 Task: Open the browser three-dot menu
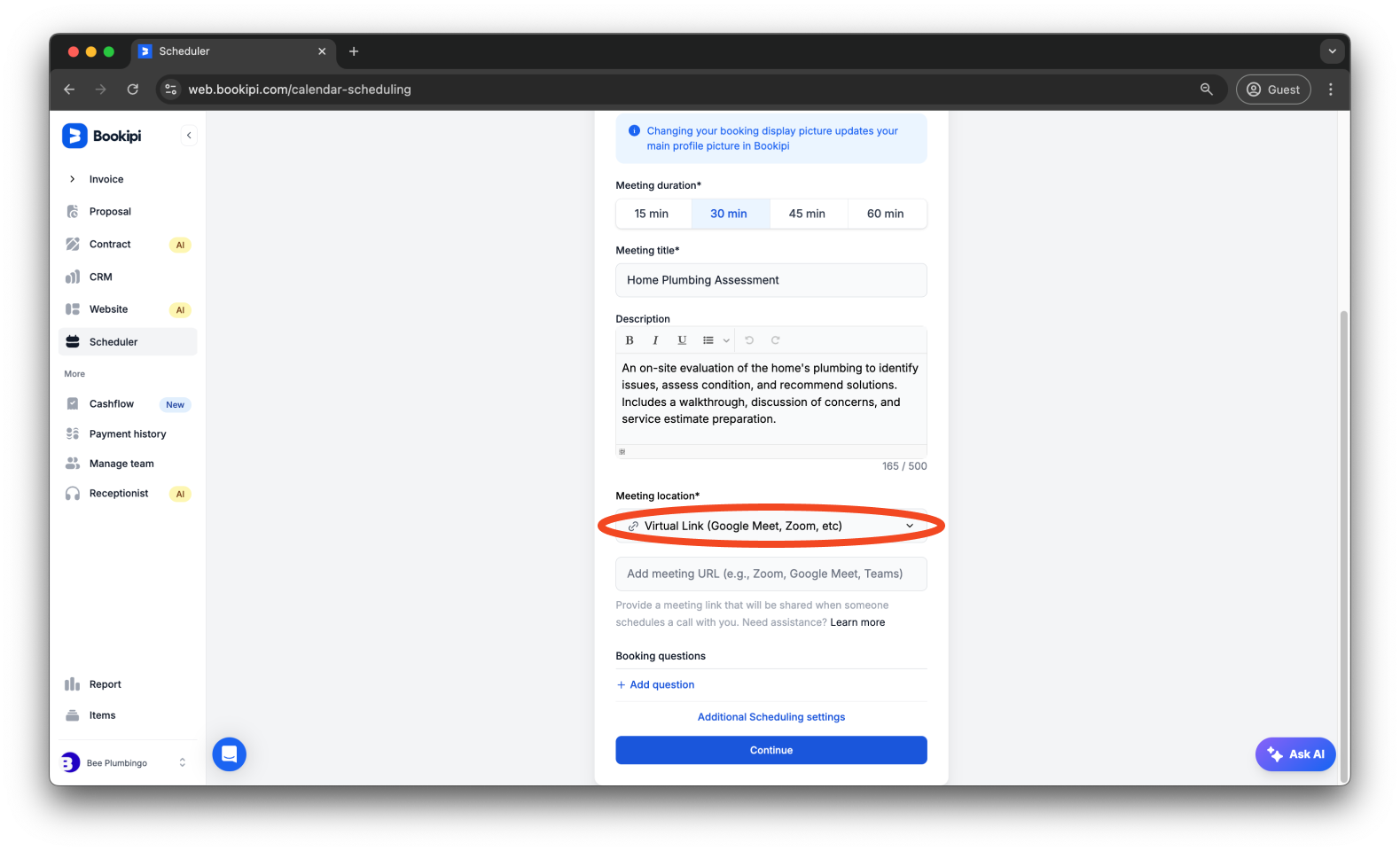1331,90
